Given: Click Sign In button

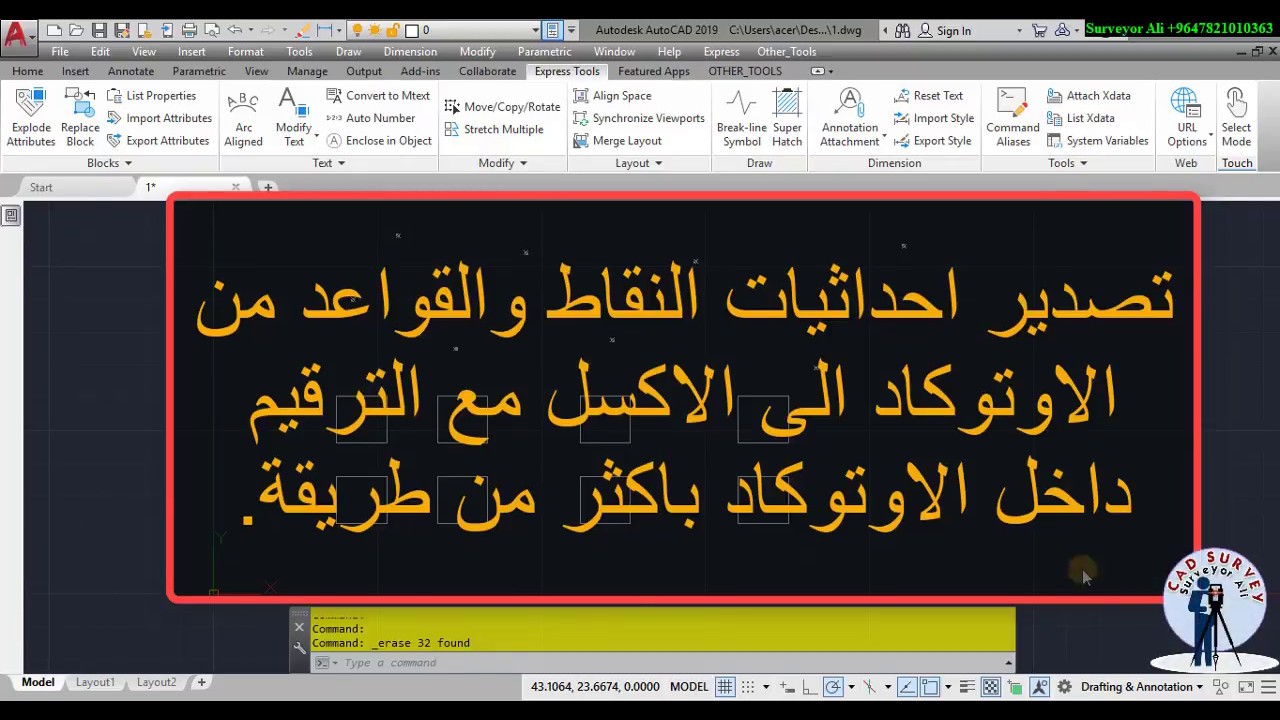Looking at the screenshot, I should click(944, 31).
